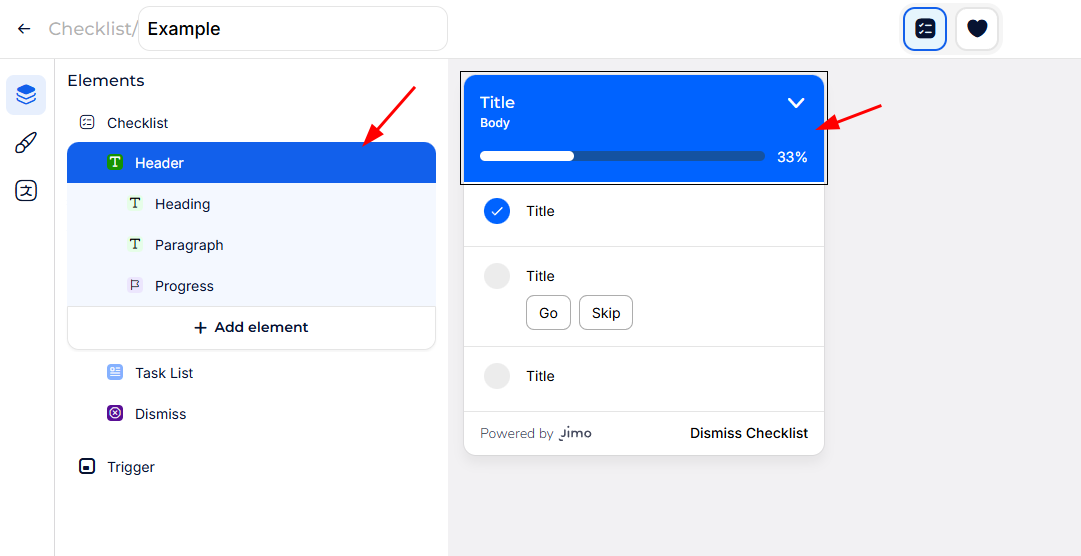The width and height of the screenshot is (1081, 556).
Task: Check the second task's empty circle
Action: [497, 276]
